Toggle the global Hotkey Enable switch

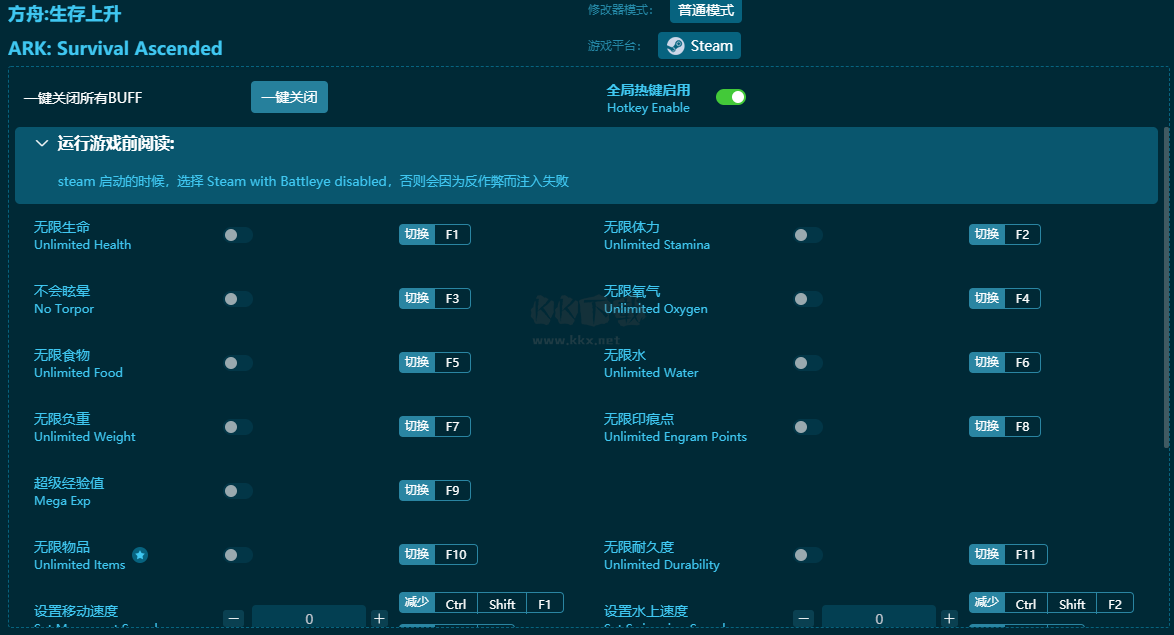click(x=731, y=97)
